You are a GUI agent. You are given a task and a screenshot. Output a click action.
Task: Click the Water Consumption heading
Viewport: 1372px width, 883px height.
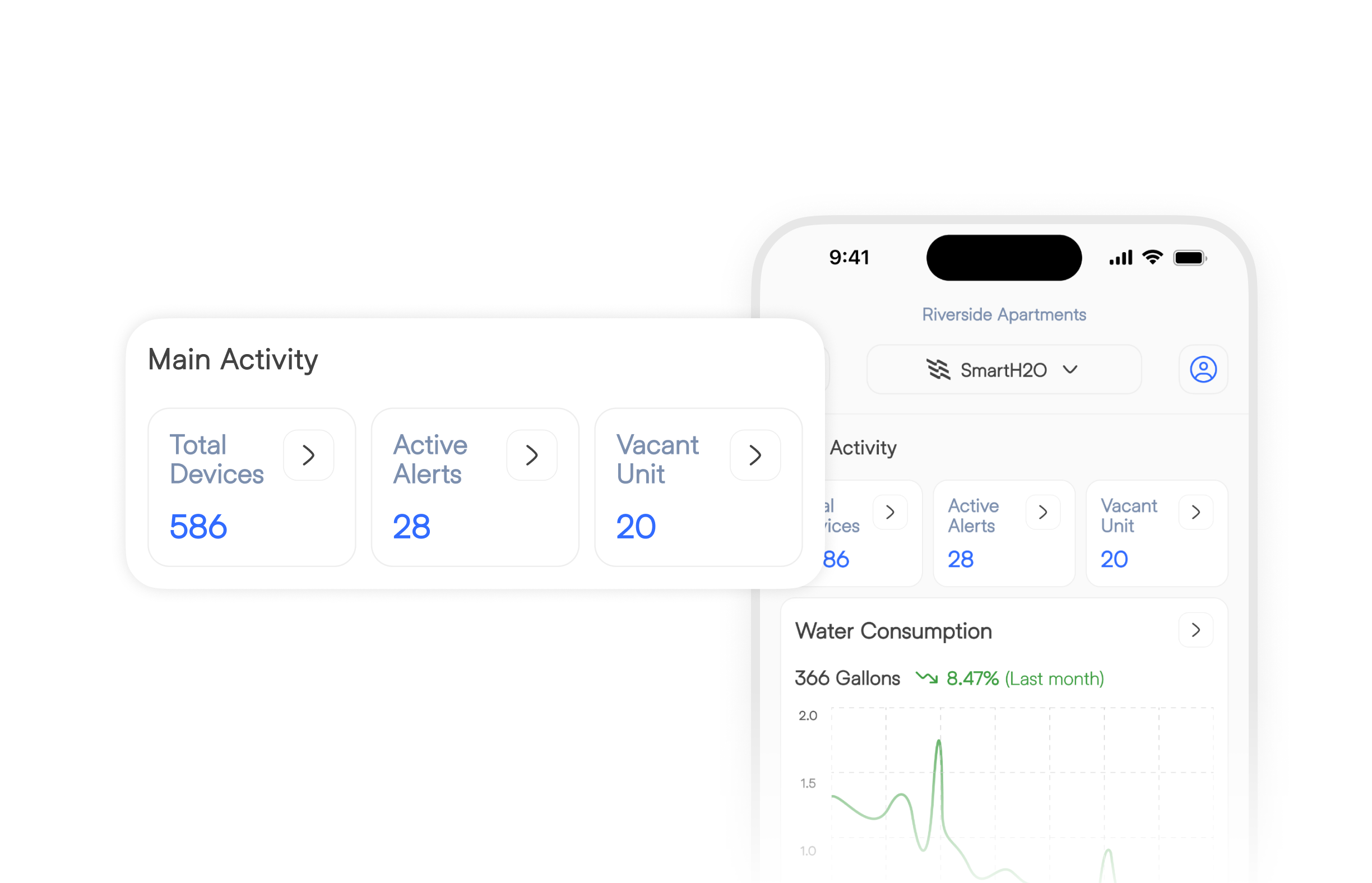tap(892, 631)
